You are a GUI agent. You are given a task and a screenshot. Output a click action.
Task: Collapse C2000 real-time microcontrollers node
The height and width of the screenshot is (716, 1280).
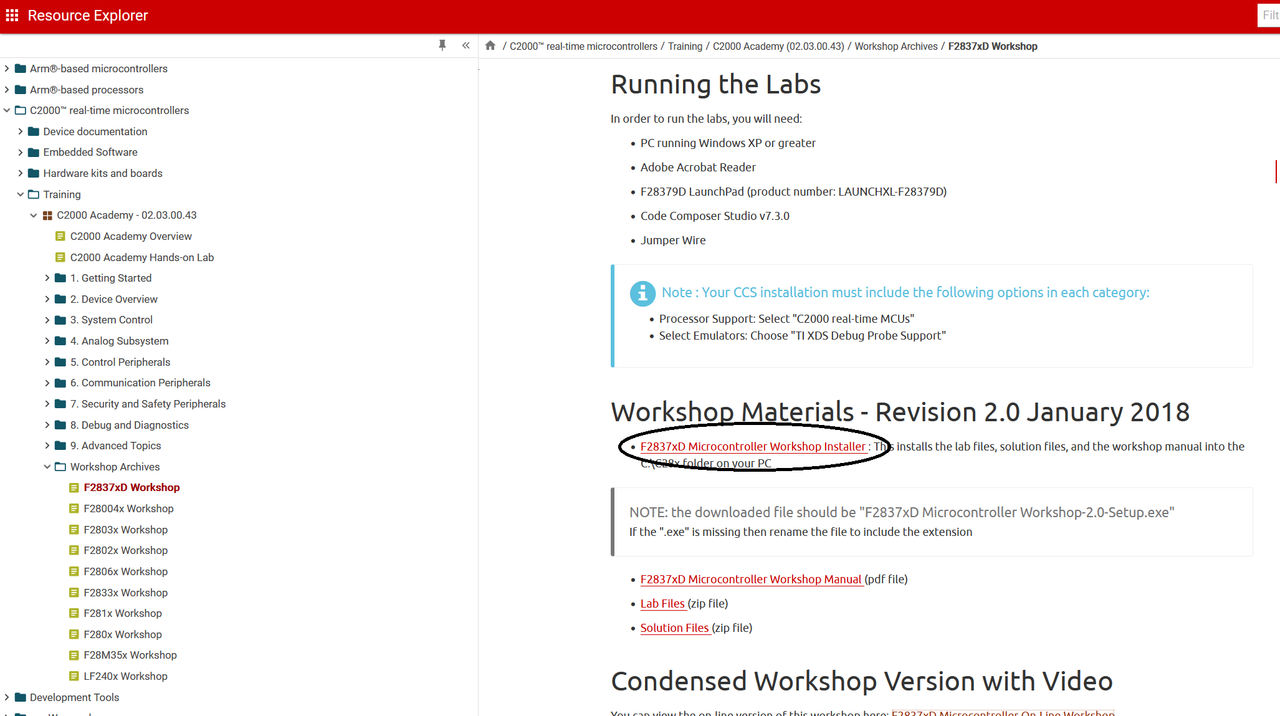tap(7, 111)
